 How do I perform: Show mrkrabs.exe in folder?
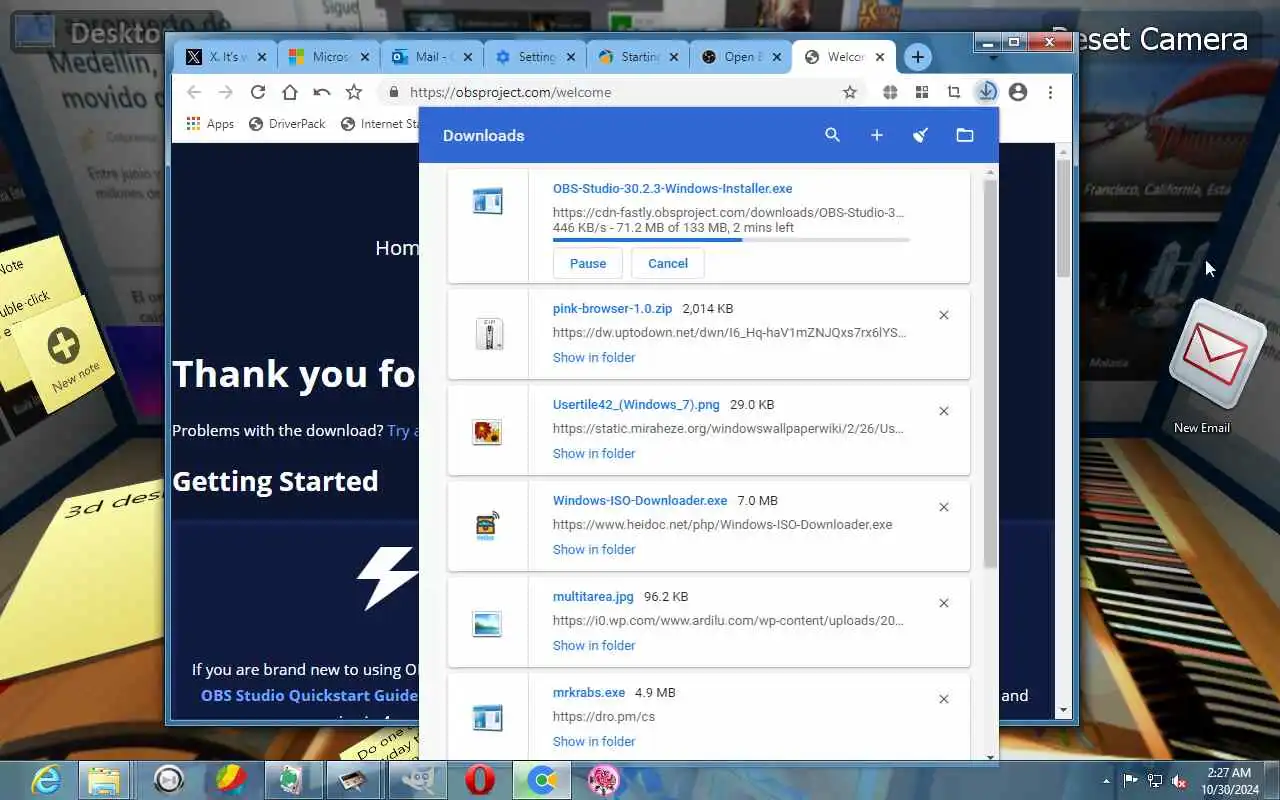point(594,741)
